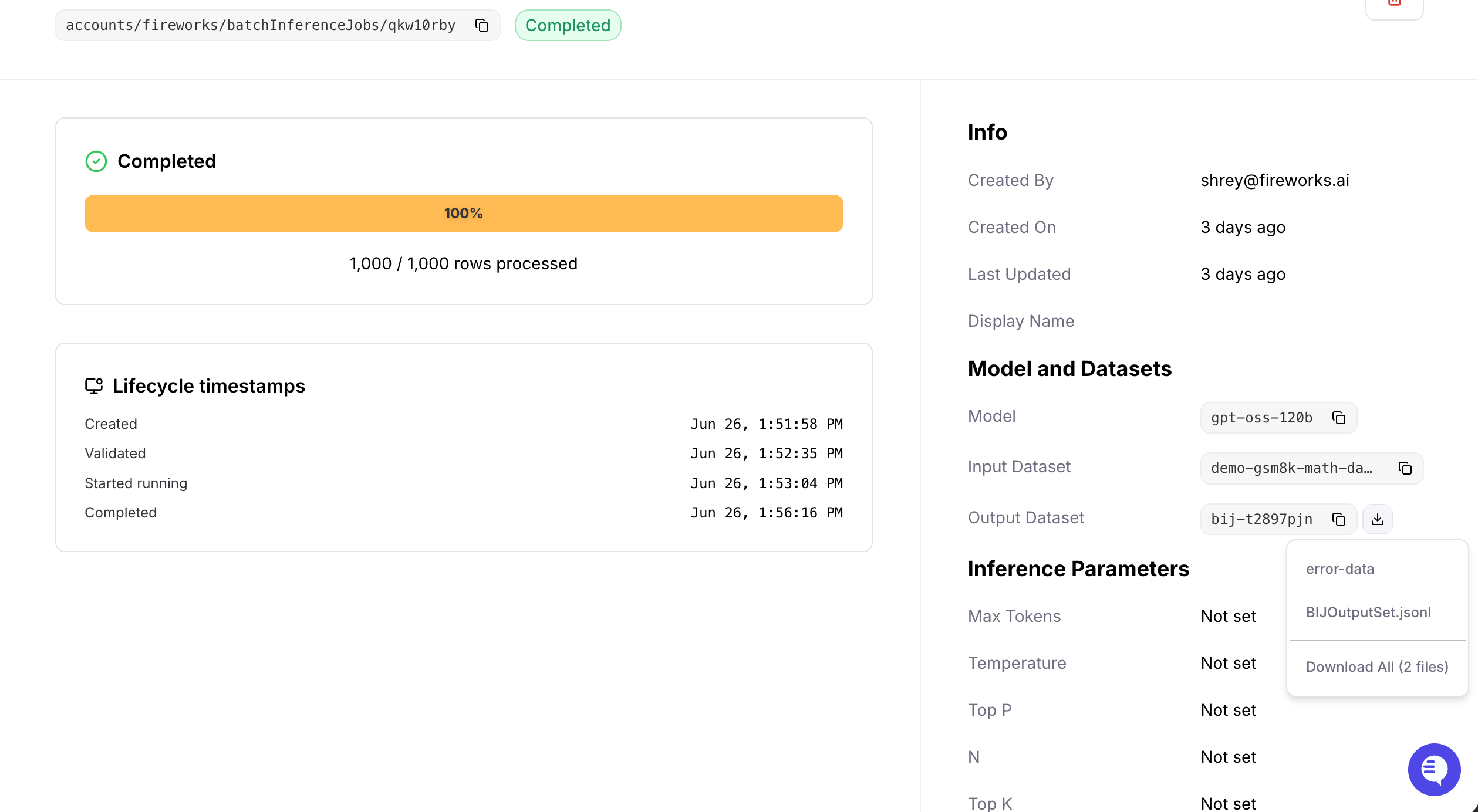
Task: Click the job path field
Action: (x=278, y=25)
